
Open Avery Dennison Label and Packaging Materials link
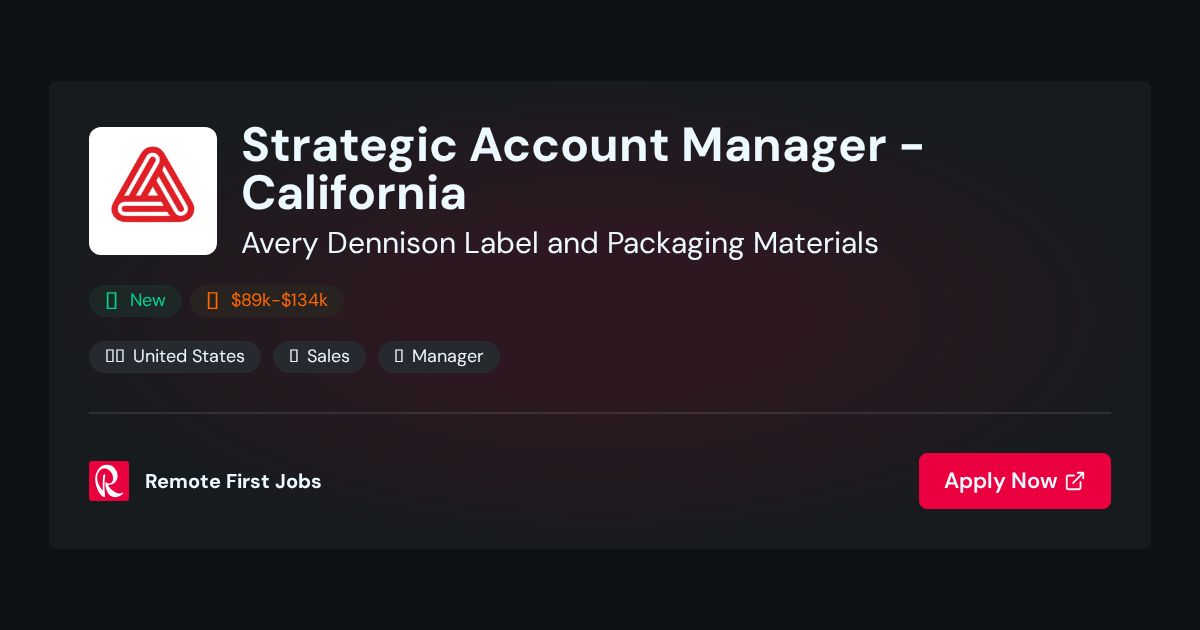pos(560,243)
